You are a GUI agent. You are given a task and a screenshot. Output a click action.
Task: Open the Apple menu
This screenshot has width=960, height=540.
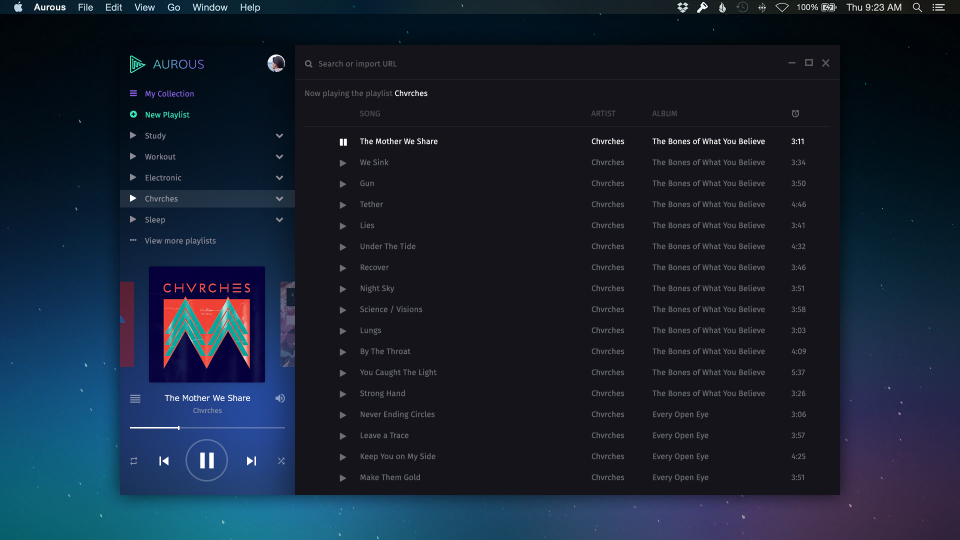coord(18,7)
